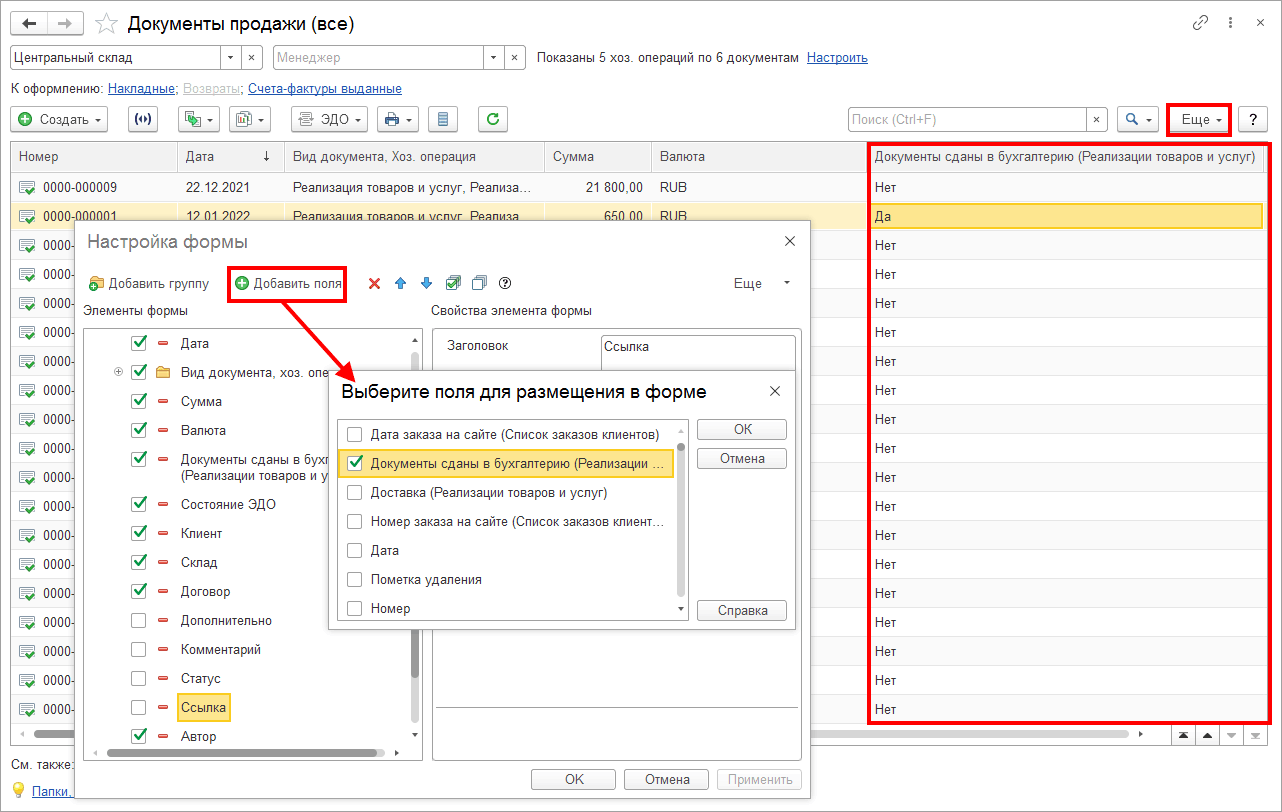Open the ЭДО dropdown menu
The image size is (1282, 812).
pyautogui.click(x=330, y=119)
